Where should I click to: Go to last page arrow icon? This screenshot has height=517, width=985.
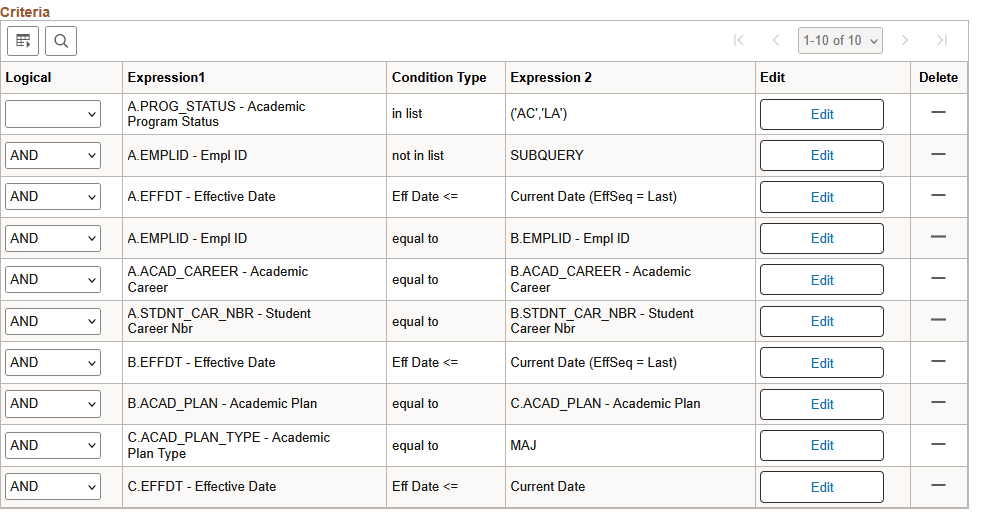click(x=941, y=41)
